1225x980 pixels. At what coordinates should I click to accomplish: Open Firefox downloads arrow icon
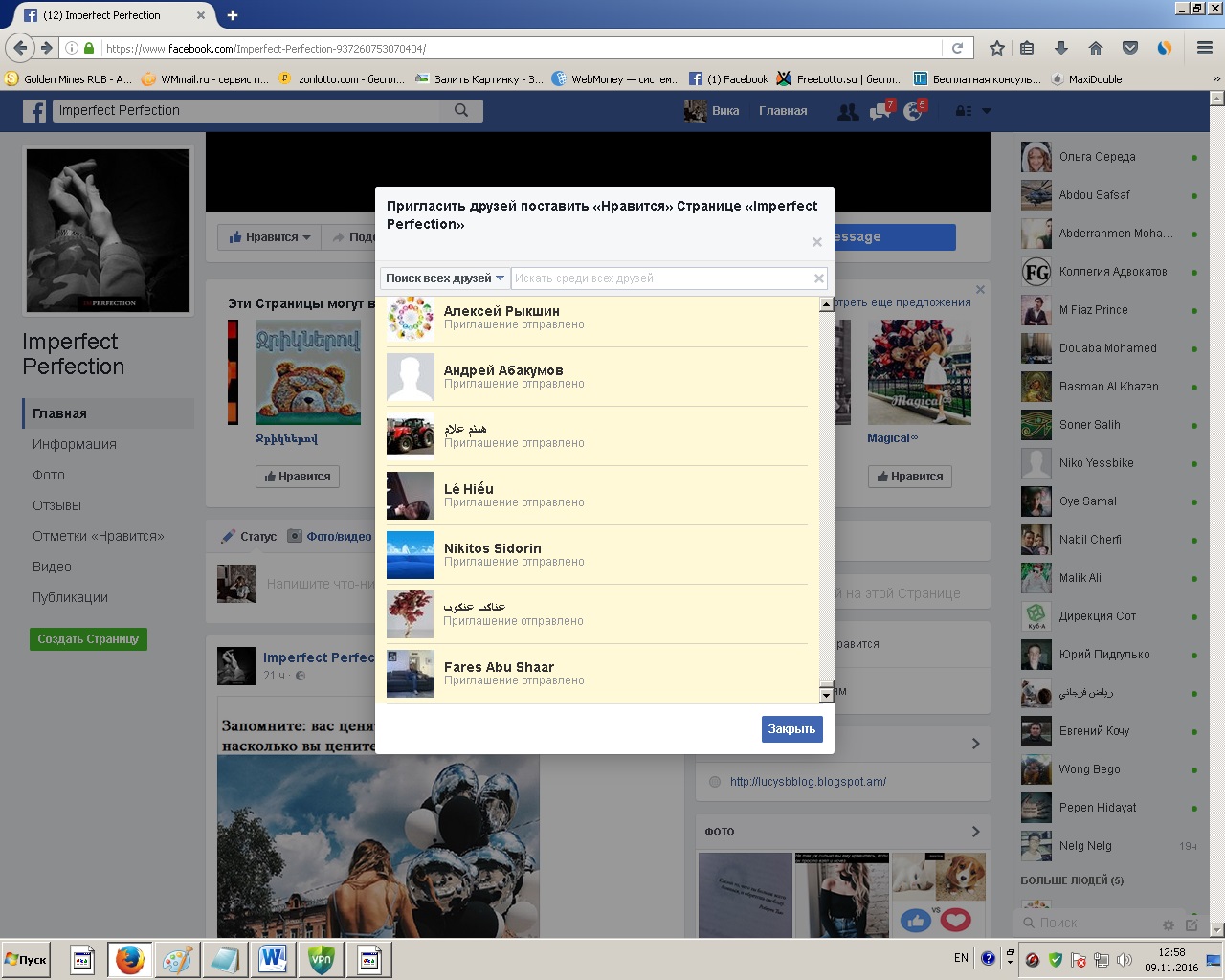click(x=1060, y=48)
